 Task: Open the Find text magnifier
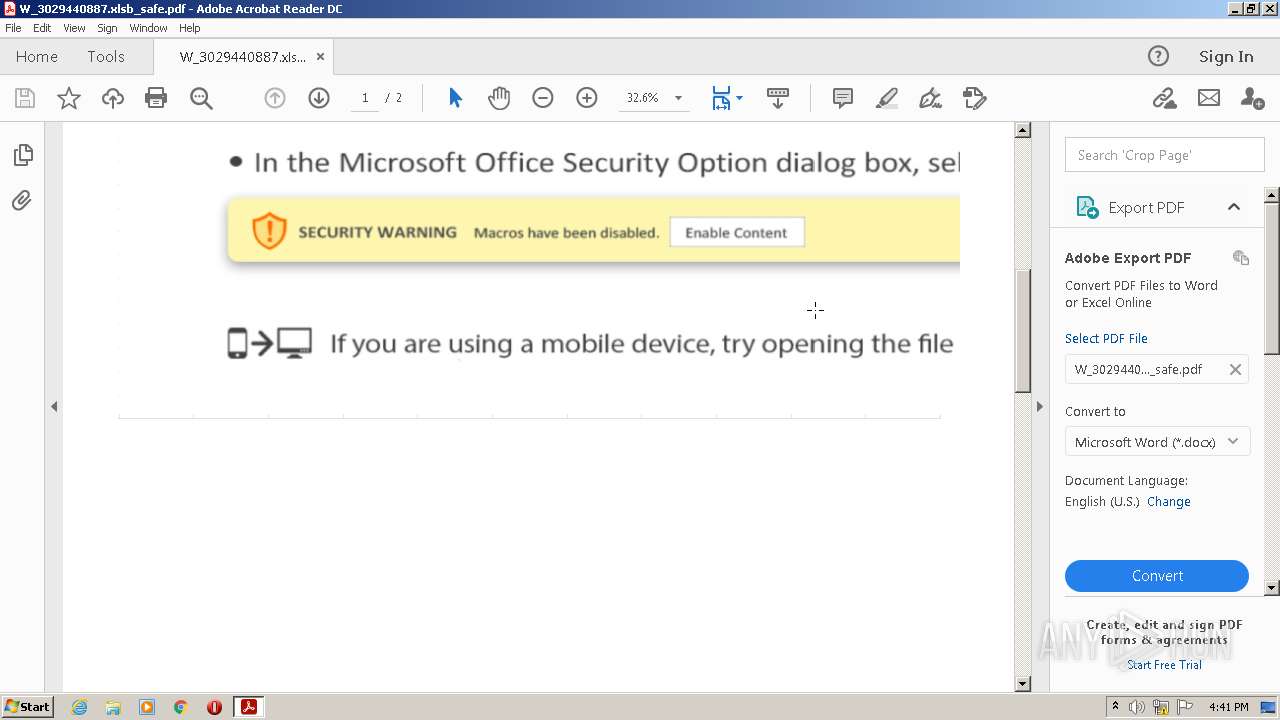click(x=201, y=98)
